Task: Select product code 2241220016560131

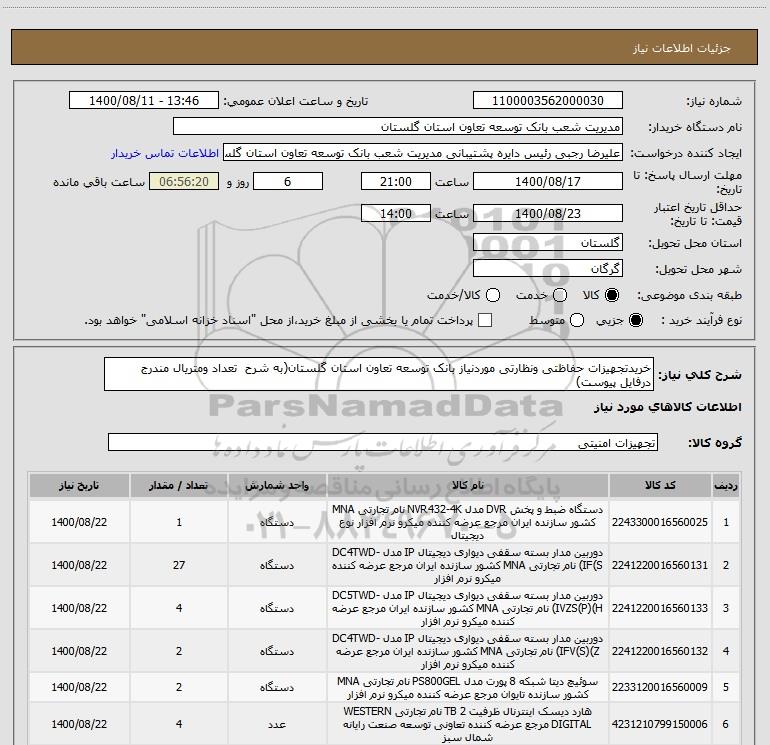Action: (x=660, y=565)
